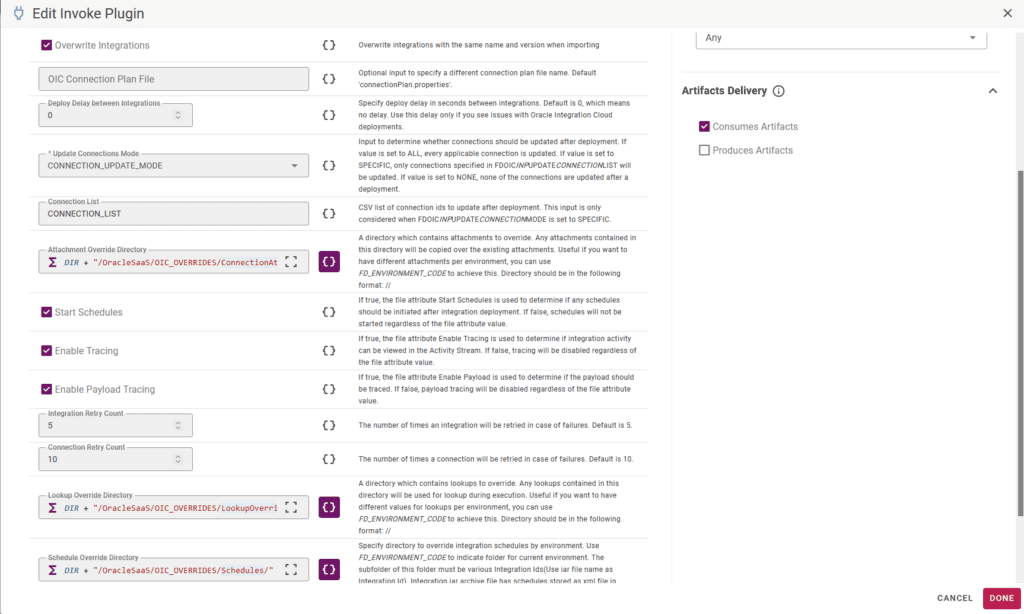
Task: Toggle expression braces for Update Connections Mode
Action: click(x=328, y=165)
